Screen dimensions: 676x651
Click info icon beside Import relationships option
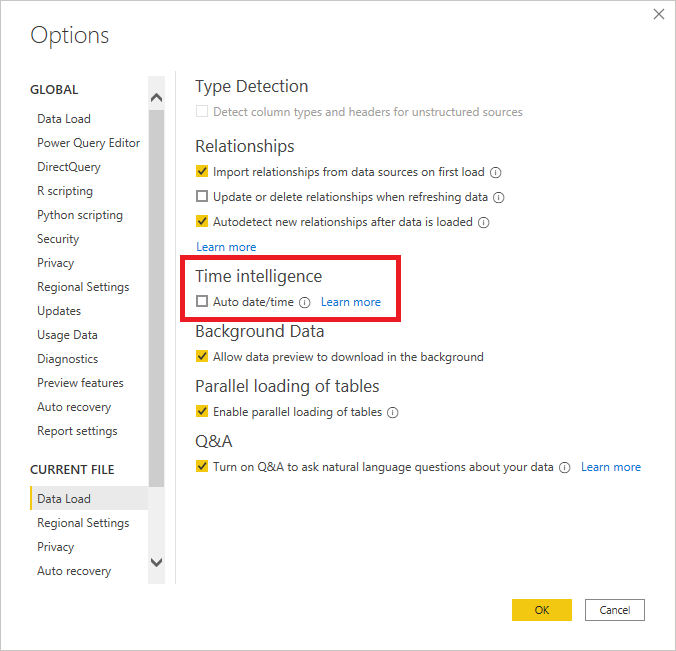pyautogui.click(x=496, y=172)
